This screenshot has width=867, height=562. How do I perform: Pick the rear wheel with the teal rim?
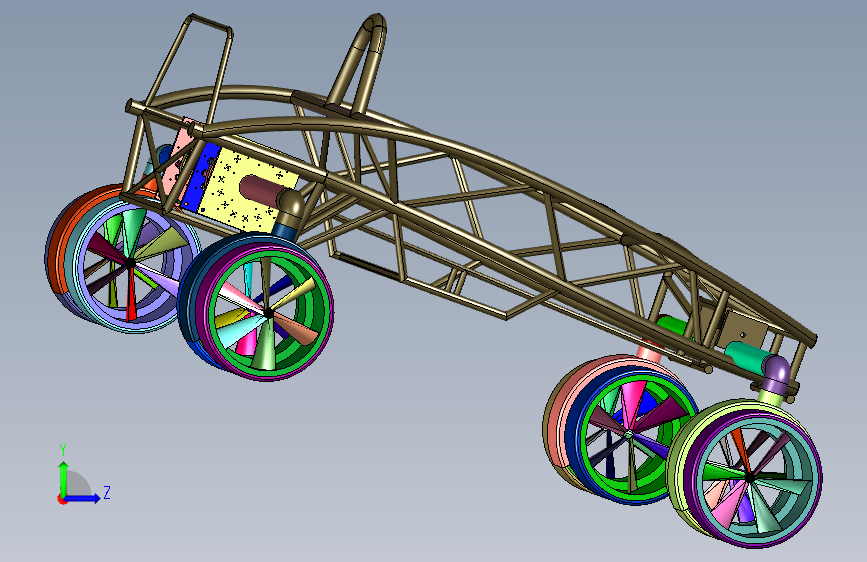tap(746, 473)
